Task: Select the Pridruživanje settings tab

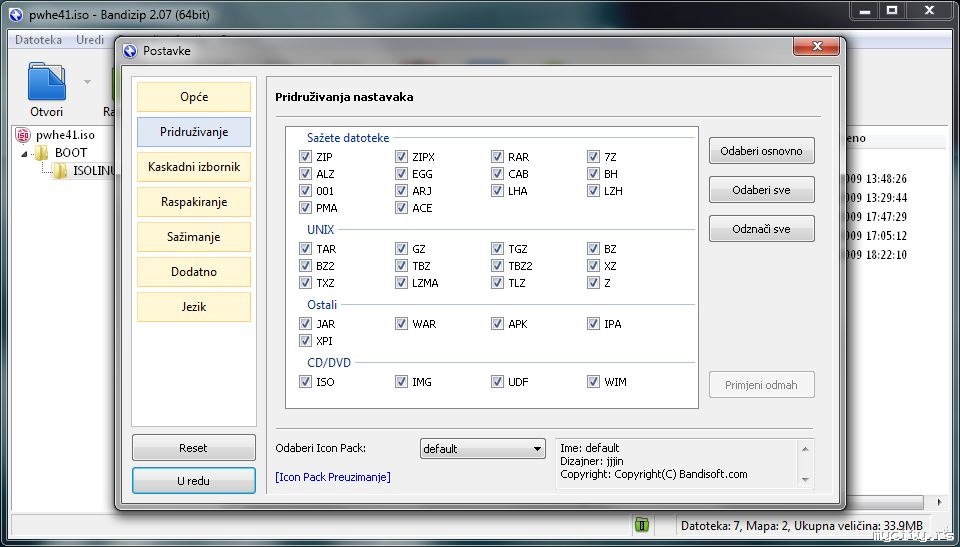Action: click(x=194, y=132)
